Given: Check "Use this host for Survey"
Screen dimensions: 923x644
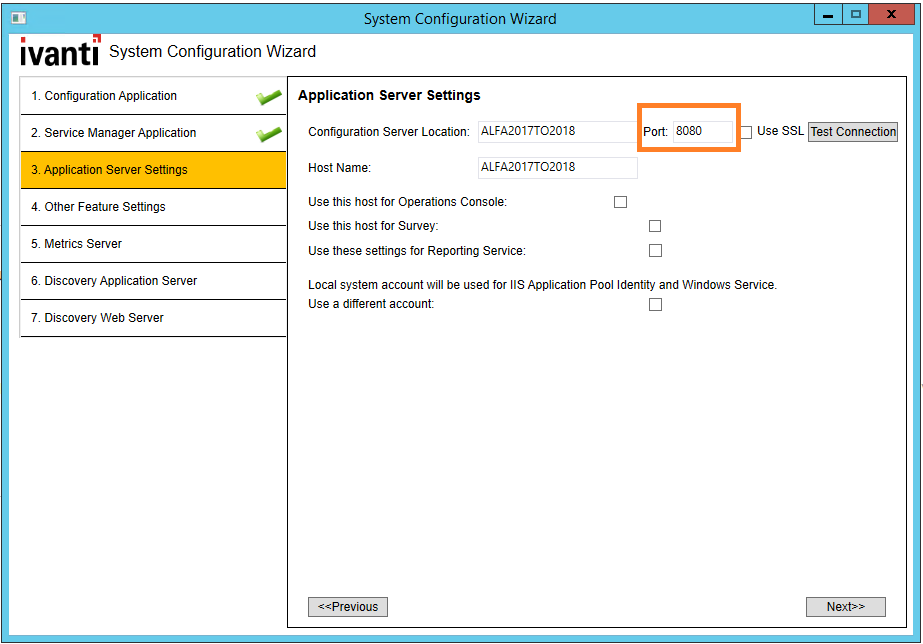Looking at the screenshot, I should pyautogui.click(x=655, y=226).
